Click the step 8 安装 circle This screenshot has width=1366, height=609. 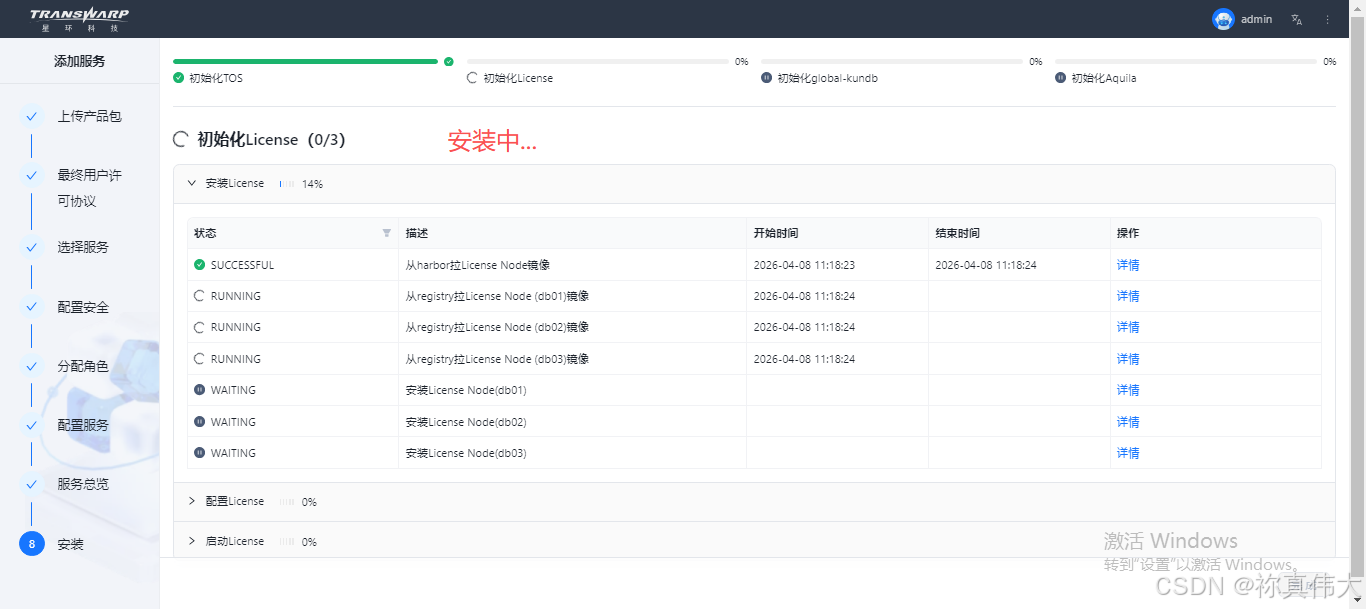coord(32,544)
